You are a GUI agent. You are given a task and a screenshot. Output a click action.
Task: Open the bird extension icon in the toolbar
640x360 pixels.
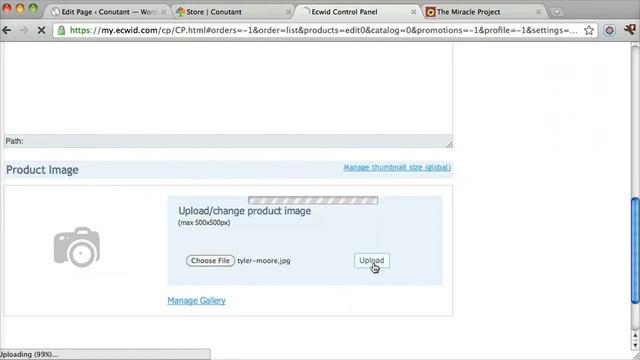coord(630,29)
